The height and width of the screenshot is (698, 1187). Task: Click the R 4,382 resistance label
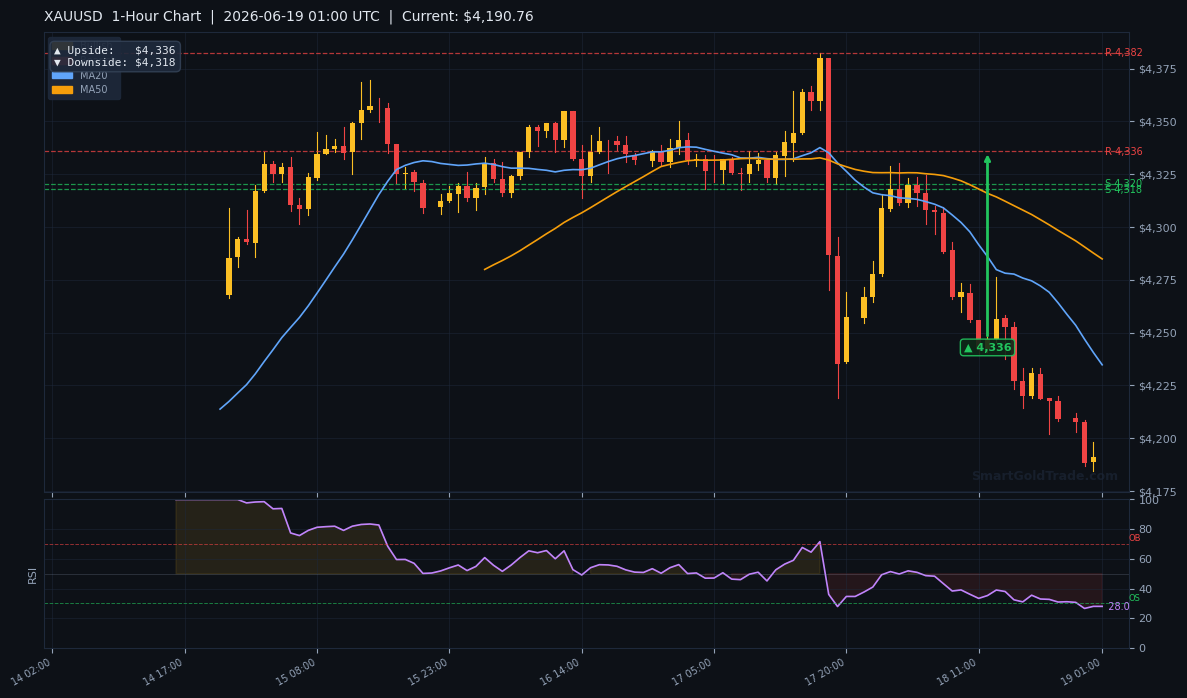(x=1123, y=52)
